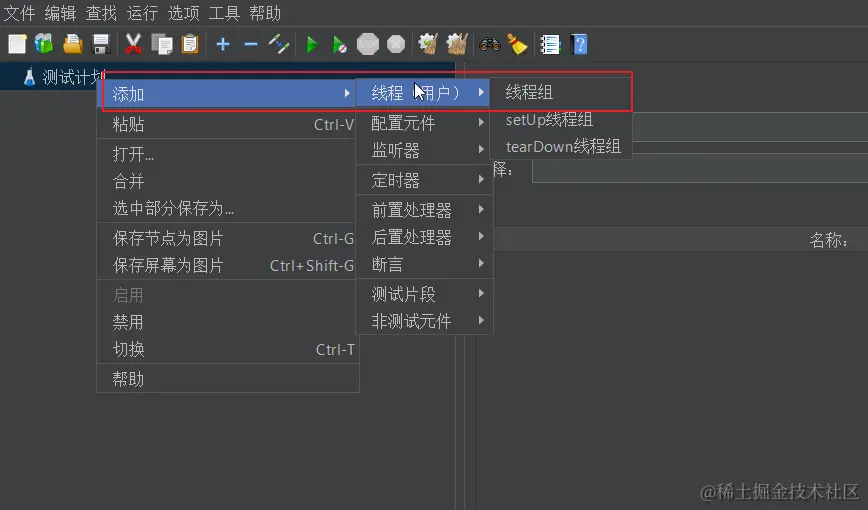Click the Clear gear-and-broom icon

pyautogui.click(x=428, y=44)
